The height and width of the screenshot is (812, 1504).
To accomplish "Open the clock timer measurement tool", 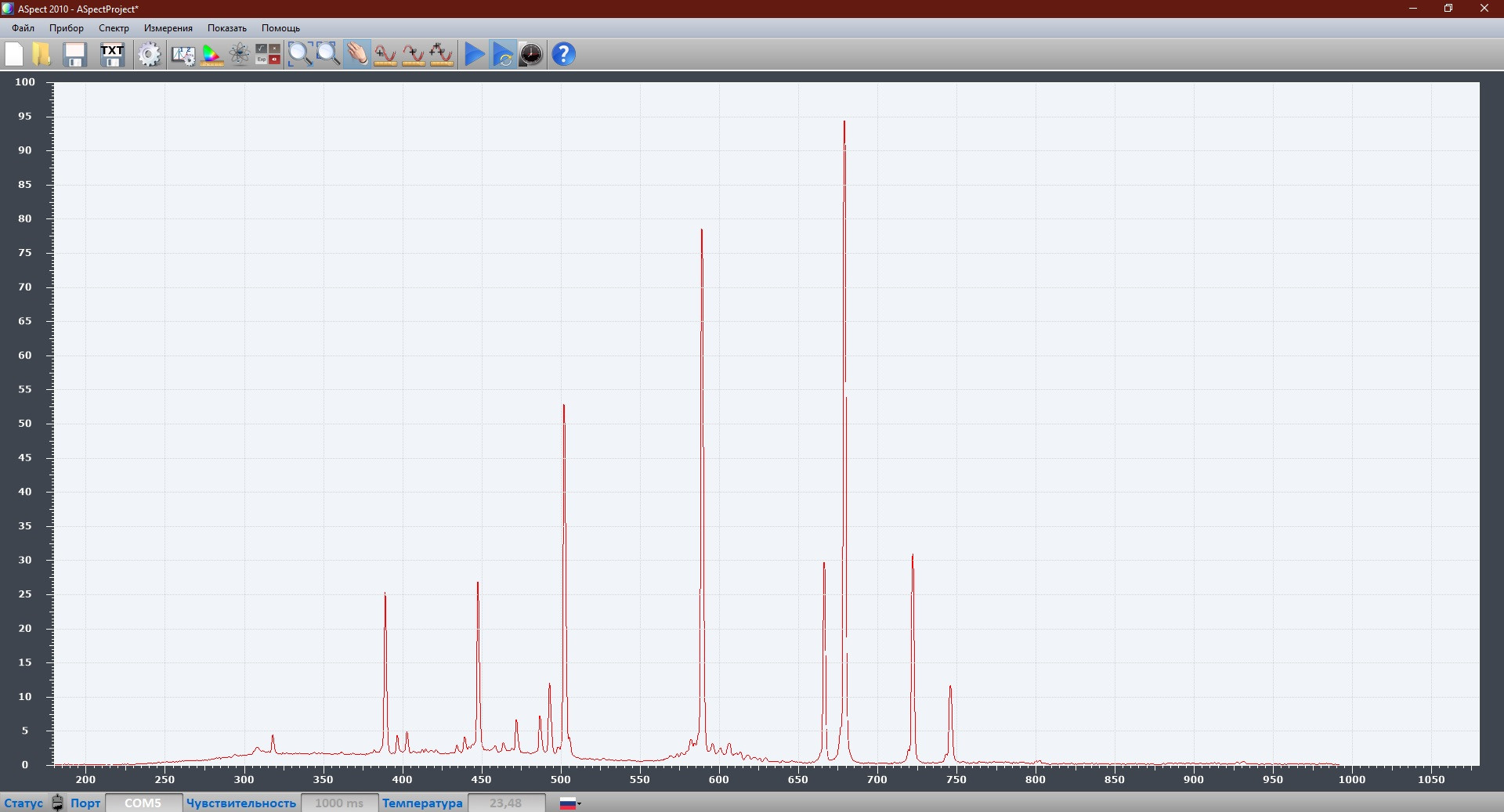I will [x=531, y=54].
